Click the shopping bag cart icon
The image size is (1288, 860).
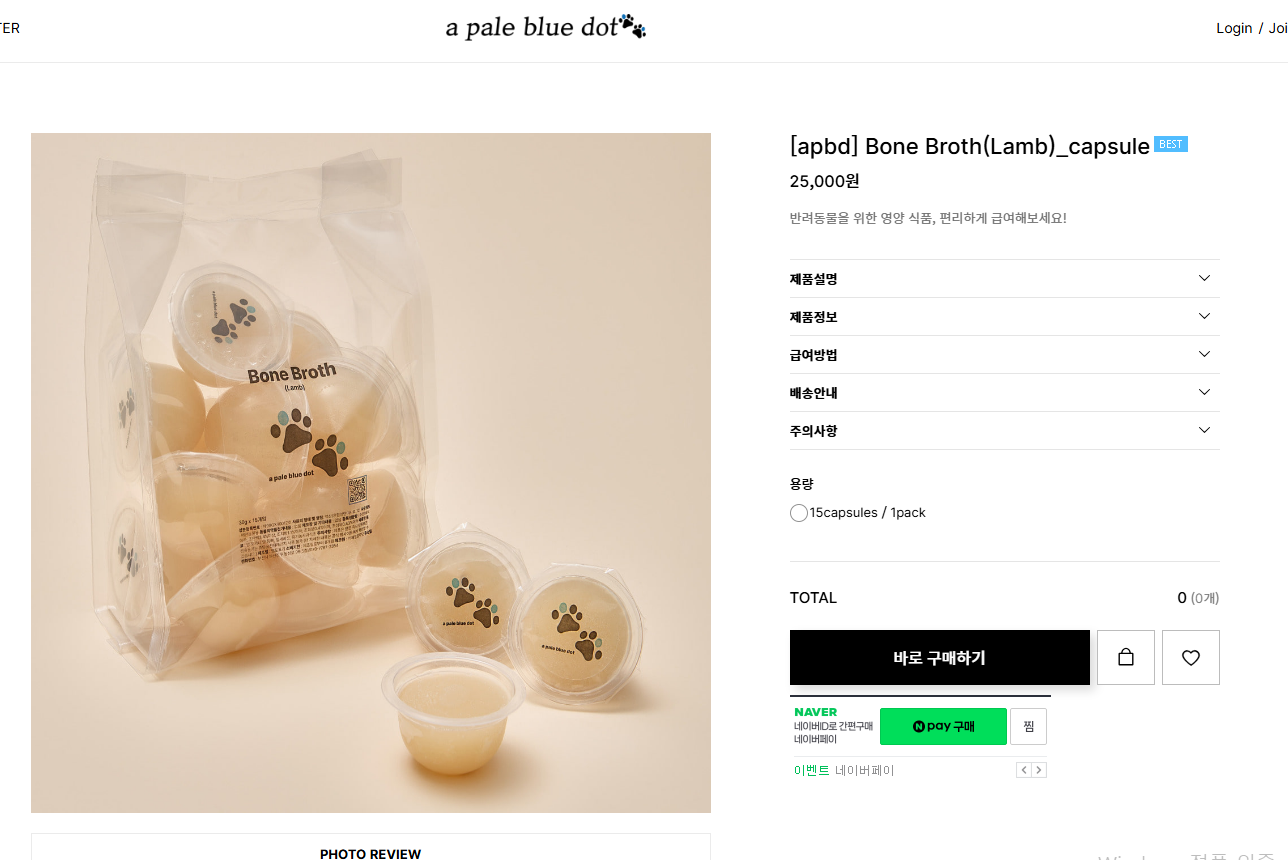point(1125,657)
